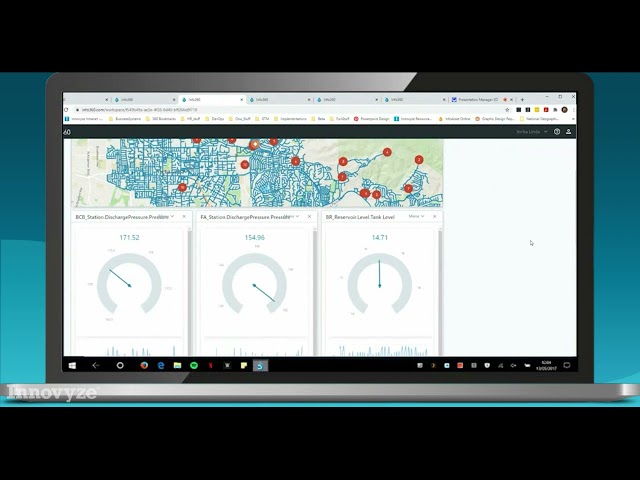Open the Implementations bookmark folder
The width and height of the screenshot is (640, 480).
(x=290, y=119)
